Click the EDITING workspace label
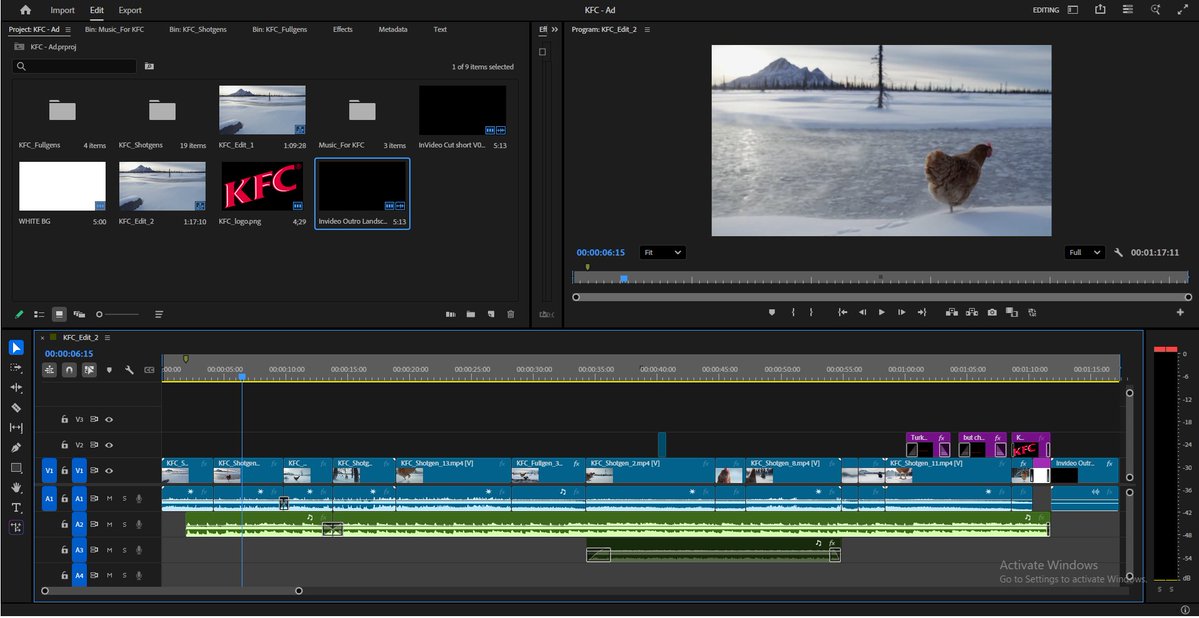 click(1046, 10)
